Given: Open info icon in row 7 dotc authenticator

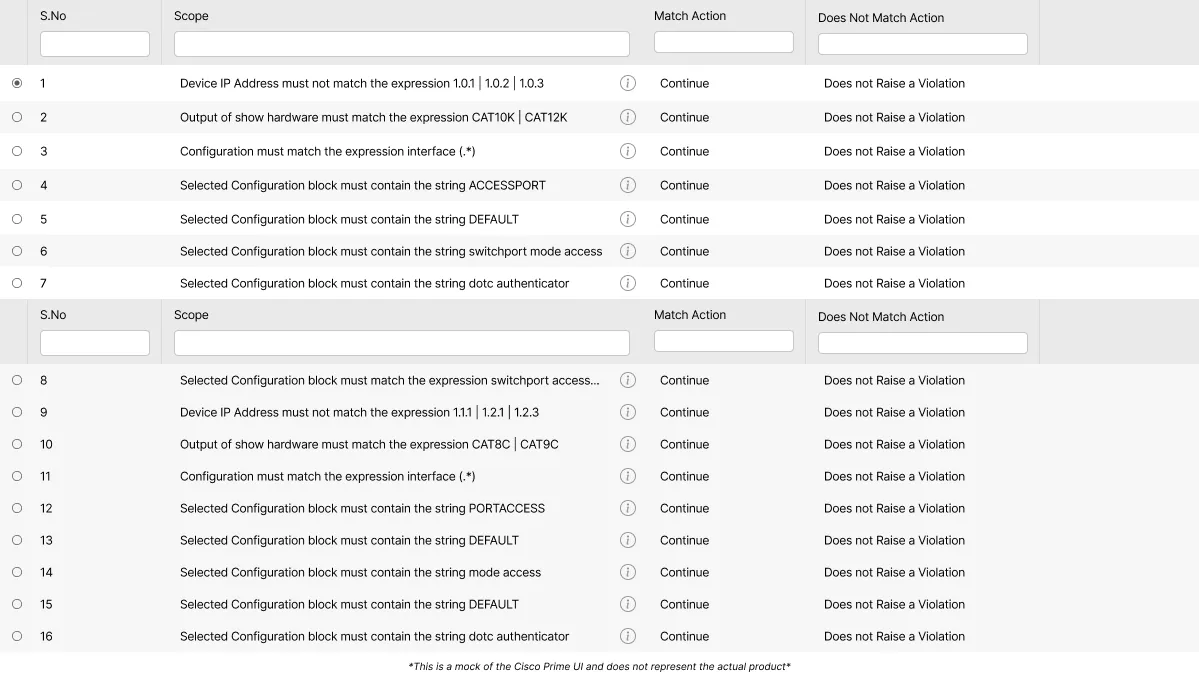Looking at the screenshot, I should click(628, 284).
